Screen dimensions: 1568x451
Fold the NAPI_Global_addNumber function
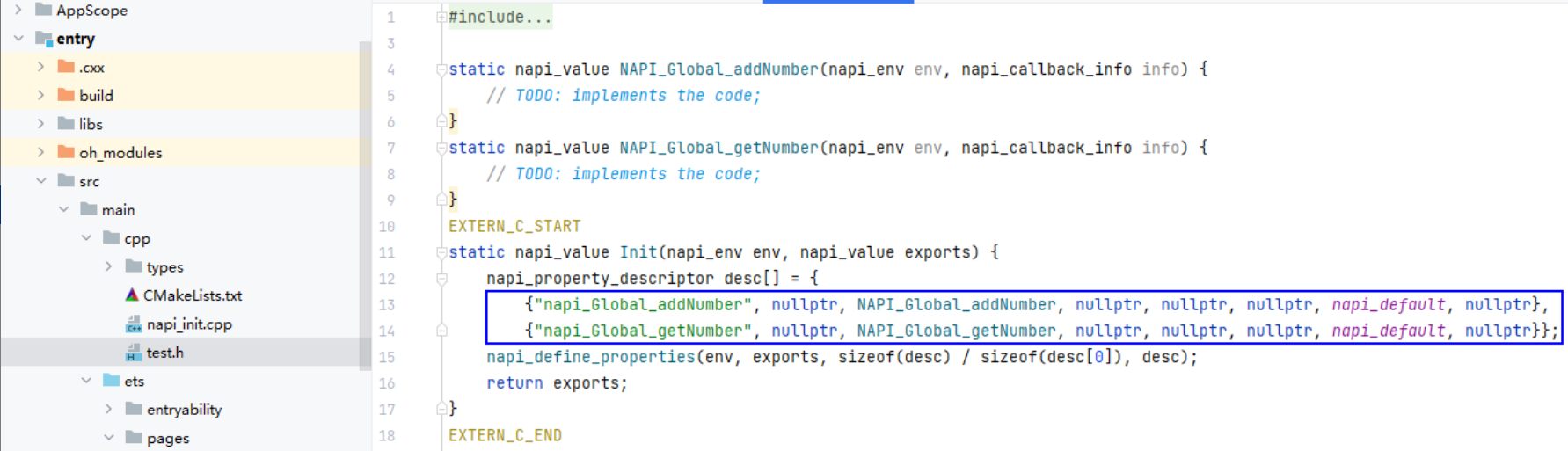[x=441, y=69]
